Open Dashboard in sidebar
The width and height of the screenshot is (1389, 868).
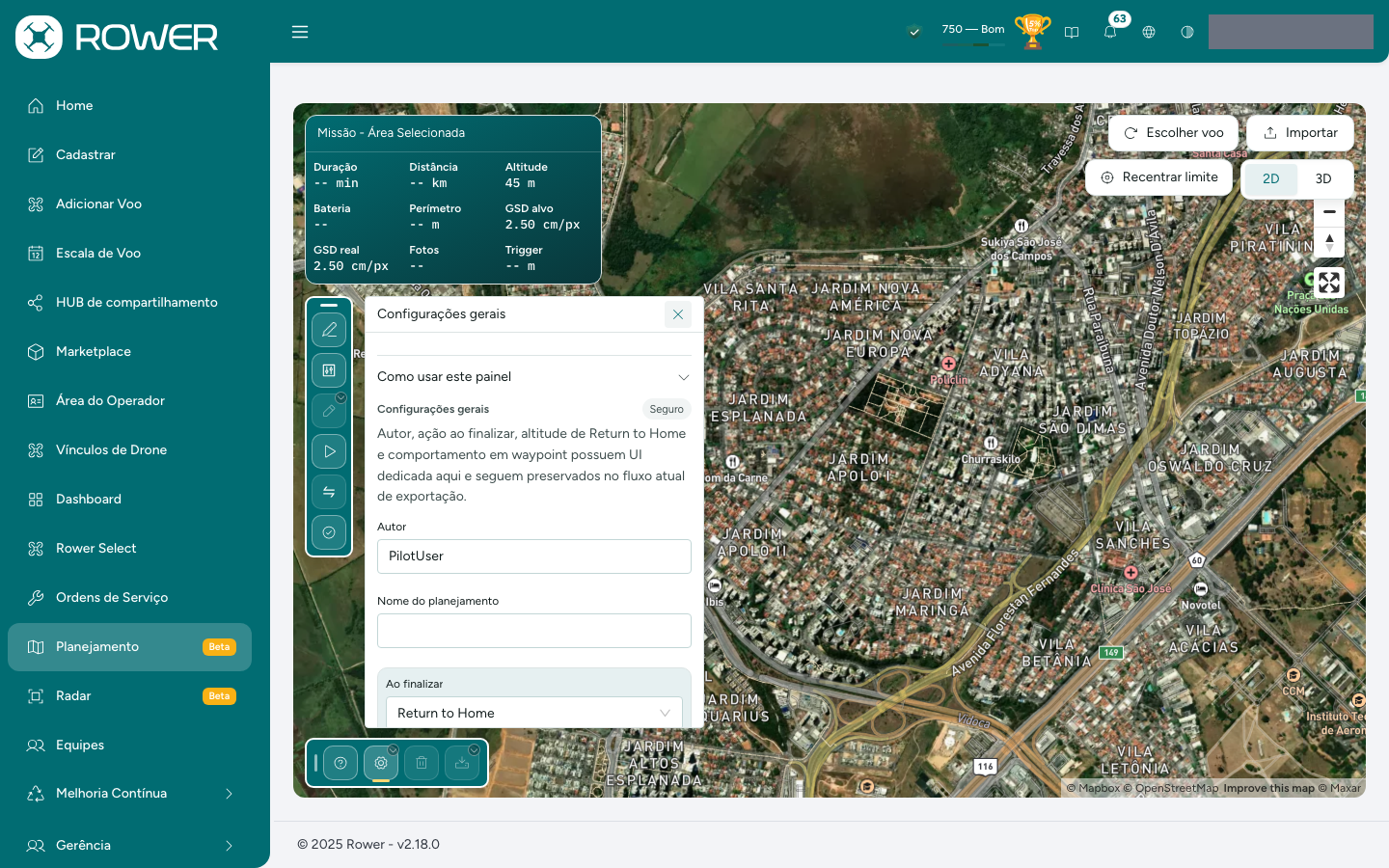(129, 500)
